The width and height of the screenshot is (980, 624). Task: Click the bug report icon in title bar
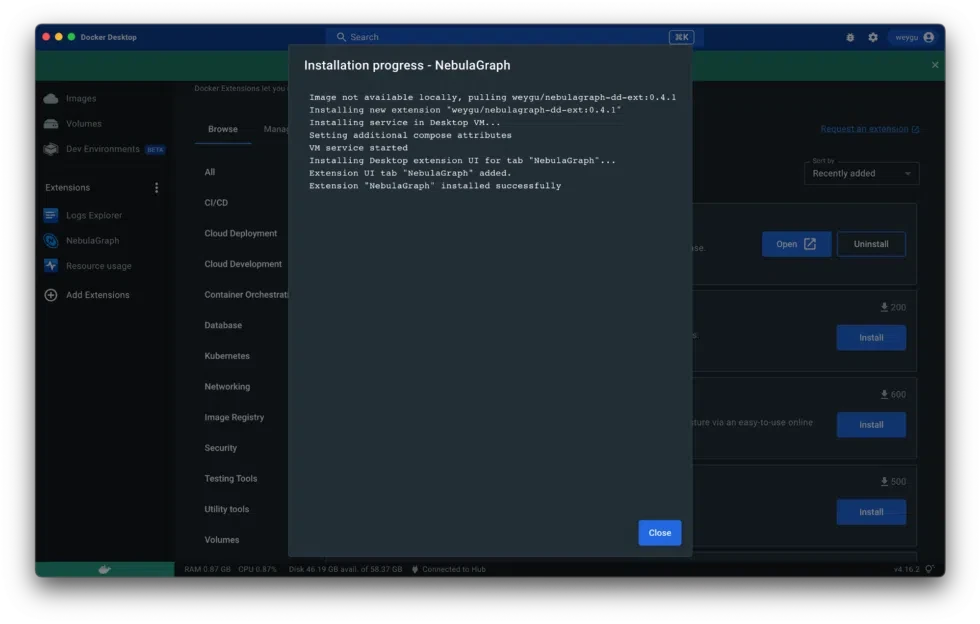[x=849, y=37]
